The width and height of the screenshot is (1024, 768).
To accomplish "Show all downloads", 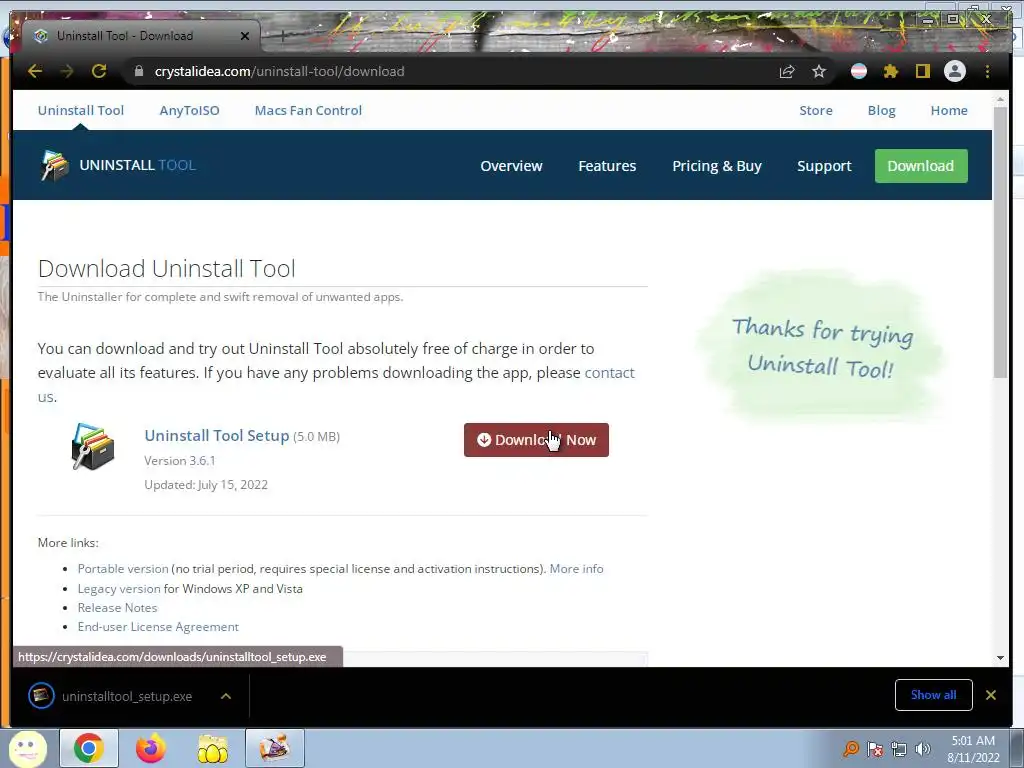I will tap(933, 695).
